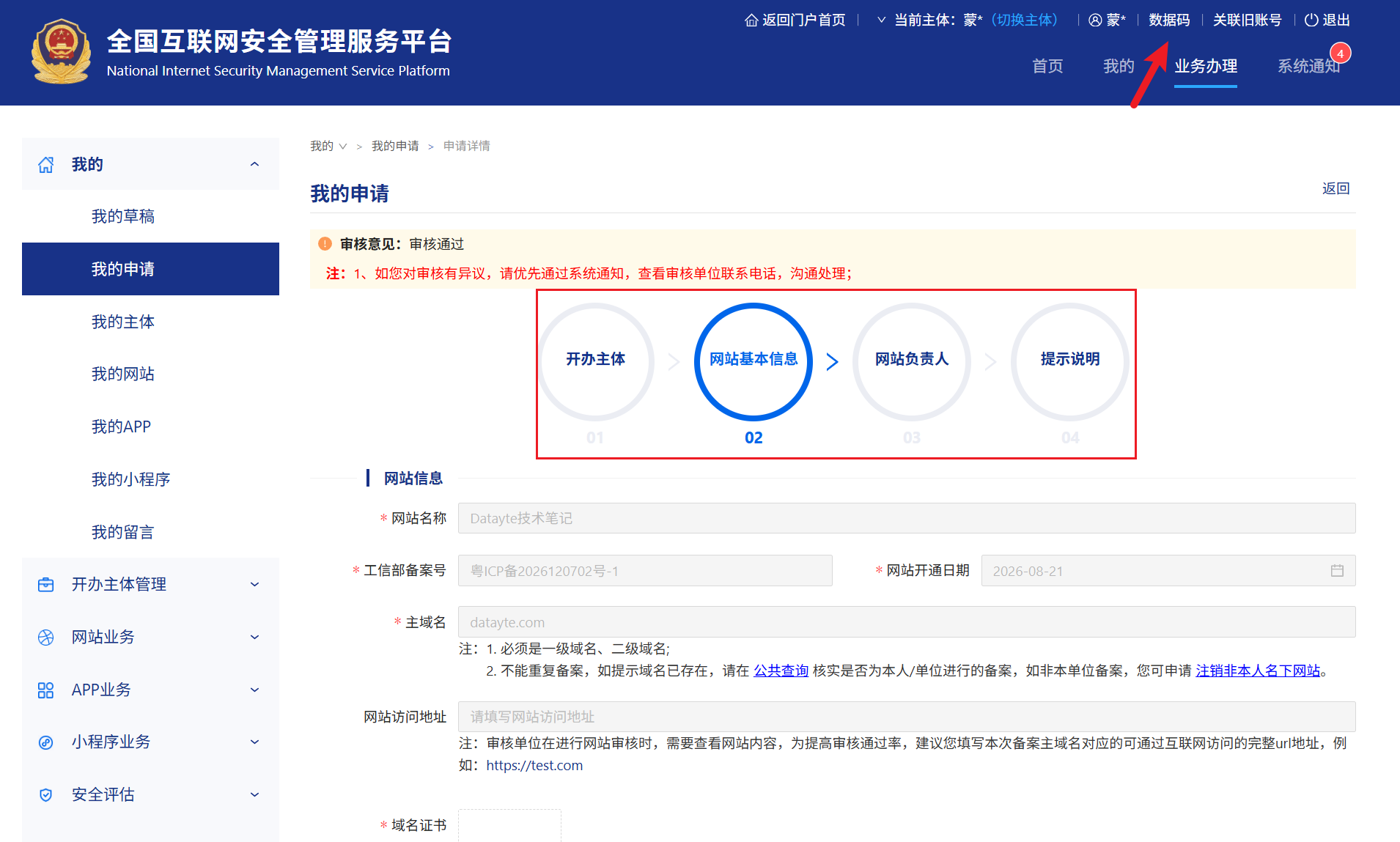Open 我的 in top navigation
The height and width of the screenshot is (842, 1400).
(1119, 66)
